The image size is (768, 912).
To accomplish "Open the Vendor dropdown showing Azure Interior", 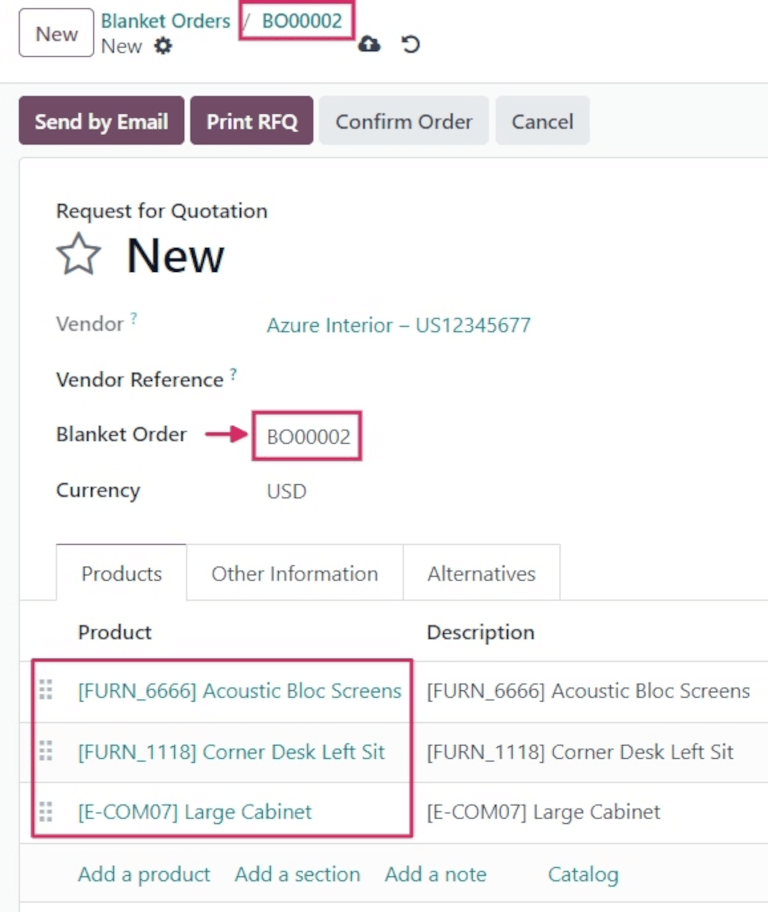I will click(398, 325).
